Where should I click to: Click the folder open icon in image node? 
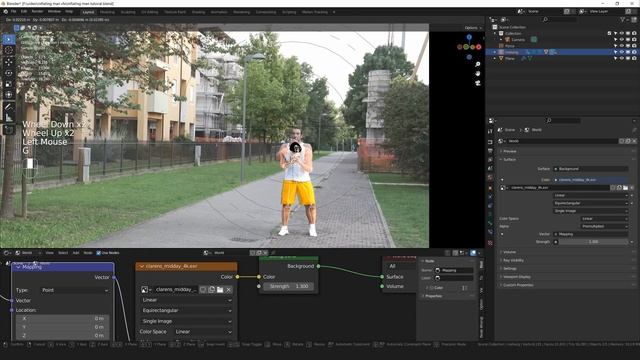pyautogui.click(x=220, y=289)
